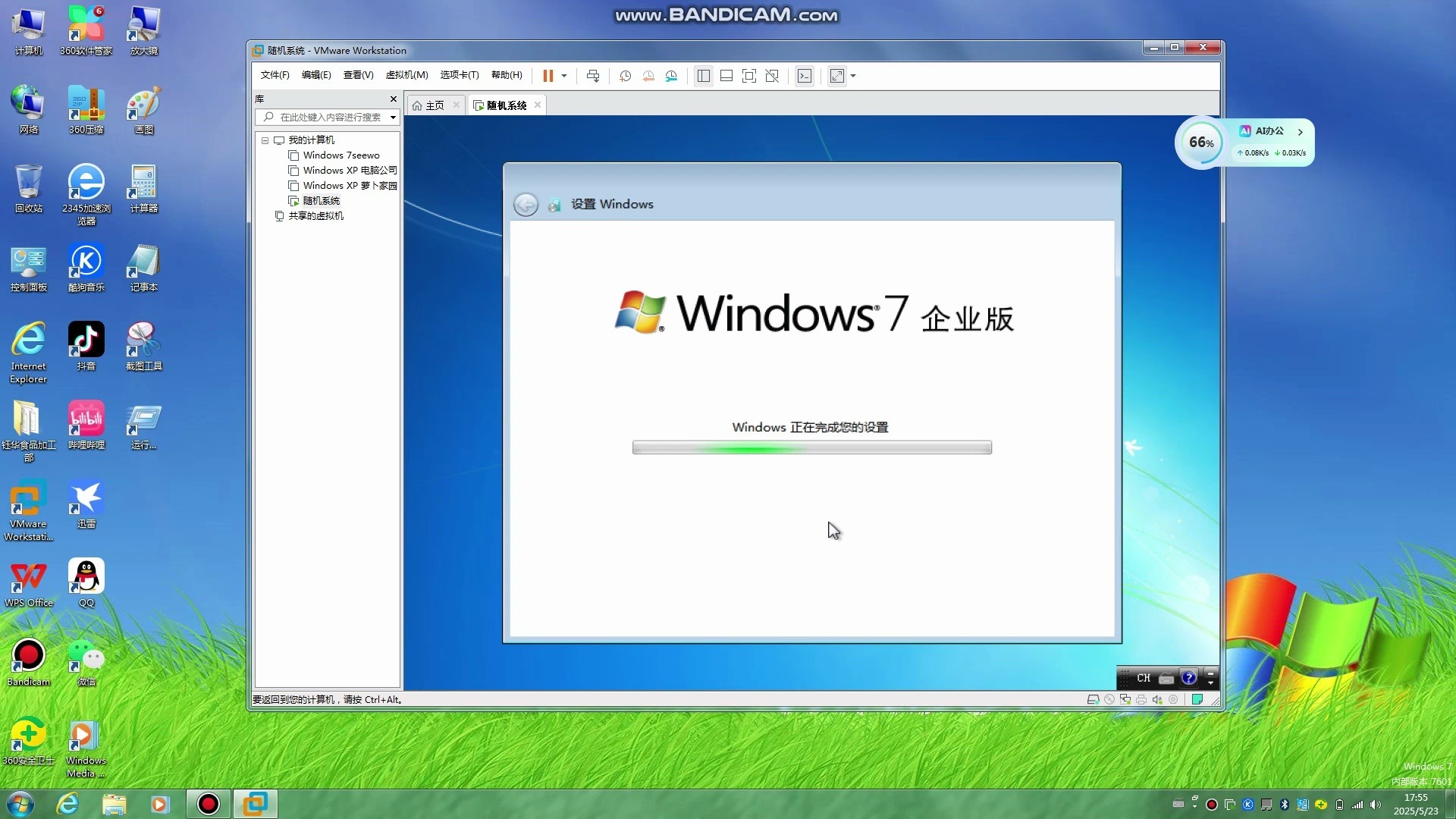Expand the AI办公 widget arrow
The image size is (1456, 819).
pyautogui.click(x=1301, y=132)
